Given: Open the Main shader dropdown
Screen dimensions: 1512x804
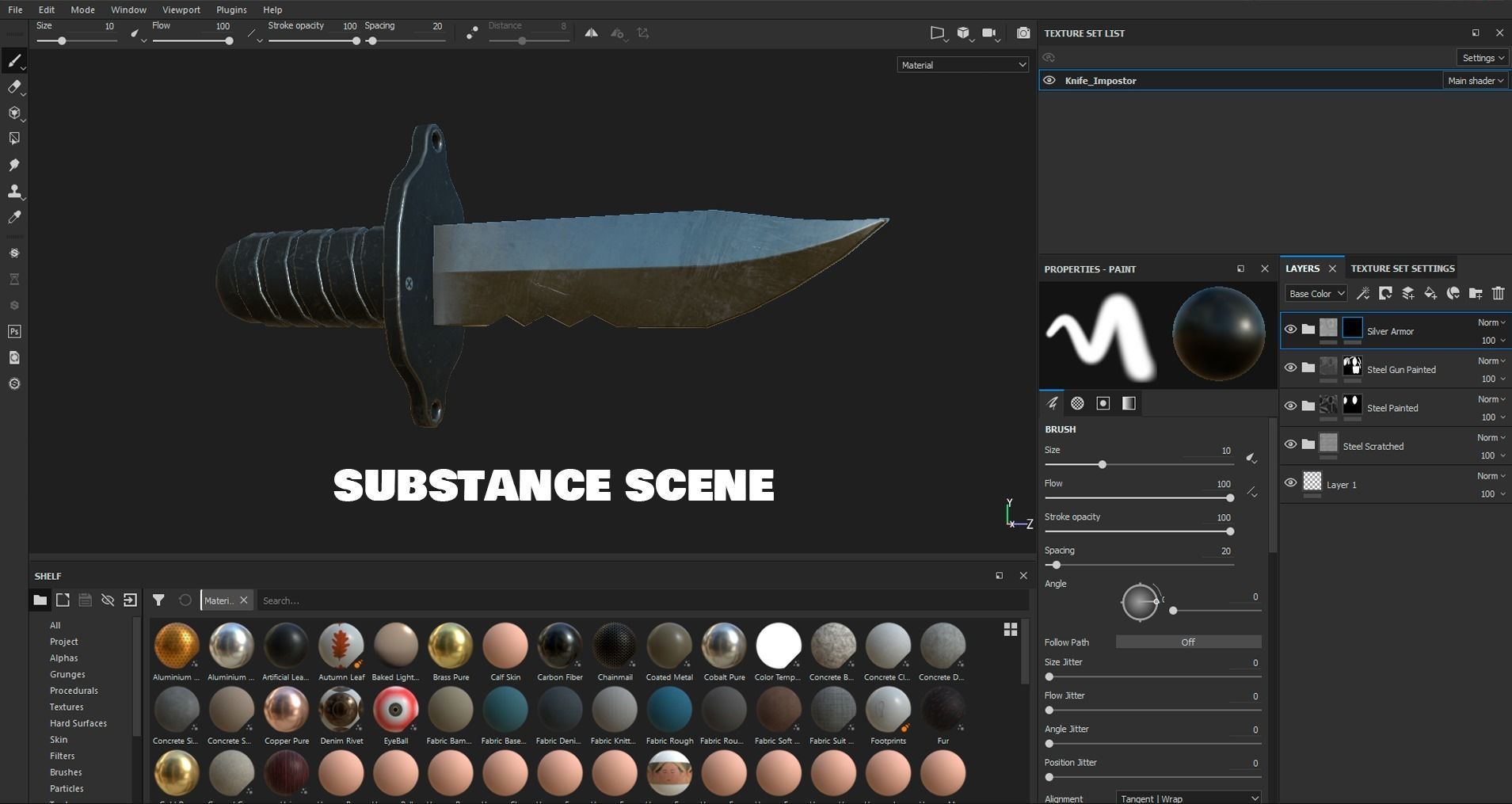Looking at the screenshot, I should coord(1475,81).
